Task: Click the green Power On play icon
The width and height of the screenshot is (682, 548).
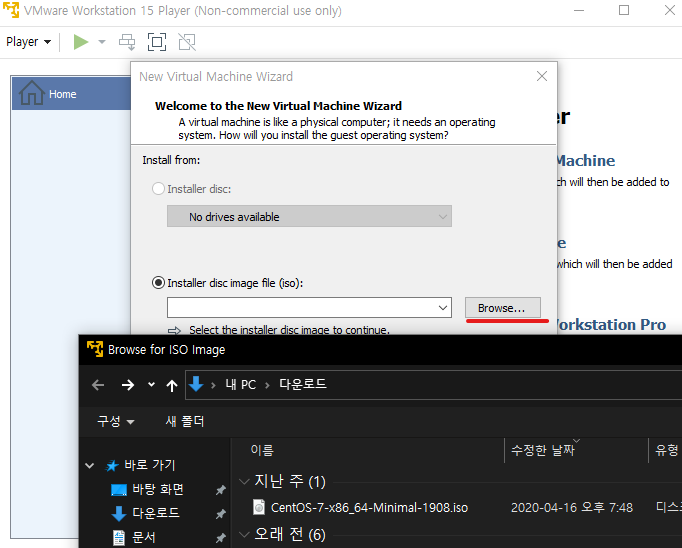Action: click(x=81, y=42)
